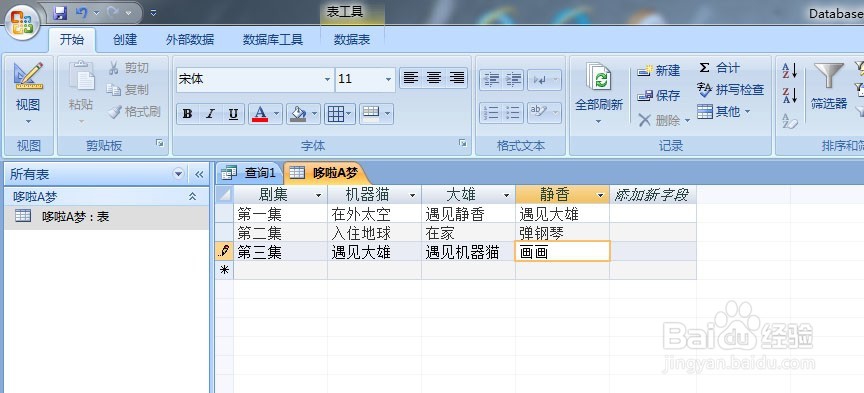Image resolution: width=864 pixels, height=393 pixels.
Task: Collapse the 哆啦A梦 group
Action: click(x=192, y=196)
